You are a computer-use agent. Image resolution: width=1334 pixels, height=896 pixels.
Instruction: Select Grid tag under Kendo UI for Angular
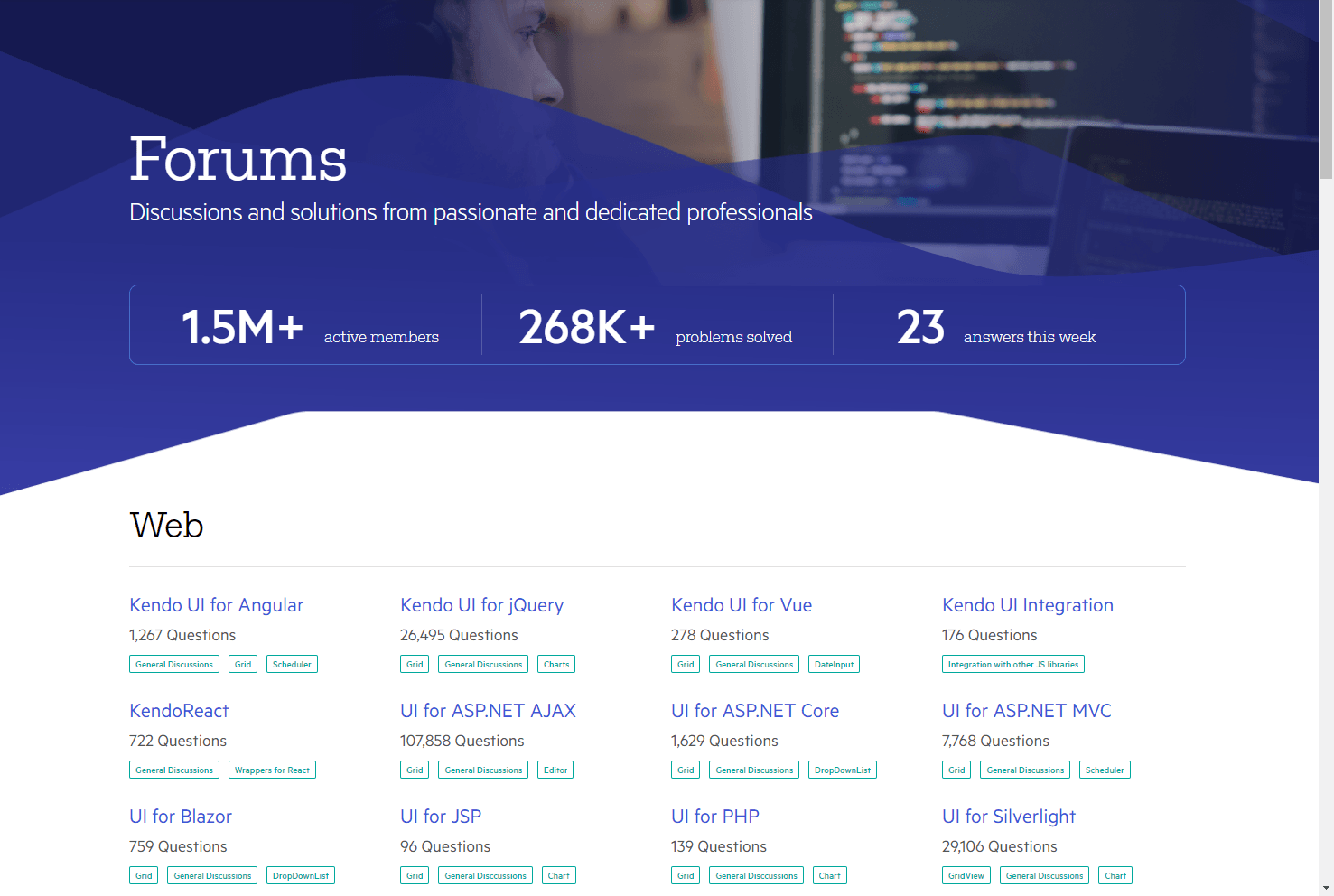tap(243, 664)
